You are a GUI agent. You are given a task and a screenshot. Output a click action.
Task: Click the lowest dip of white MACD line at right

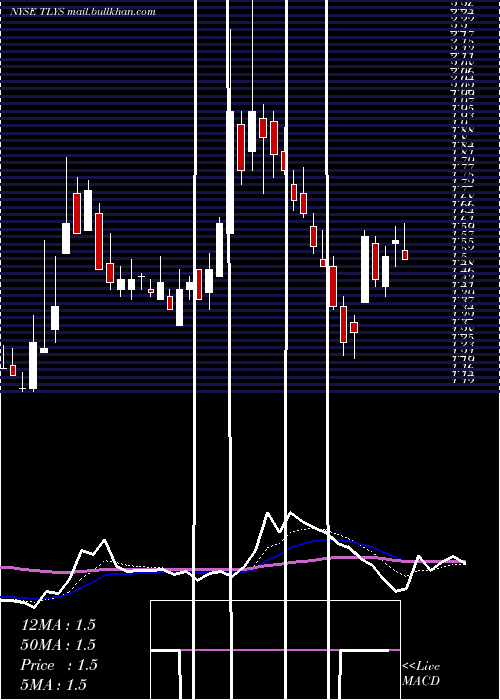[x=396, y=592]
